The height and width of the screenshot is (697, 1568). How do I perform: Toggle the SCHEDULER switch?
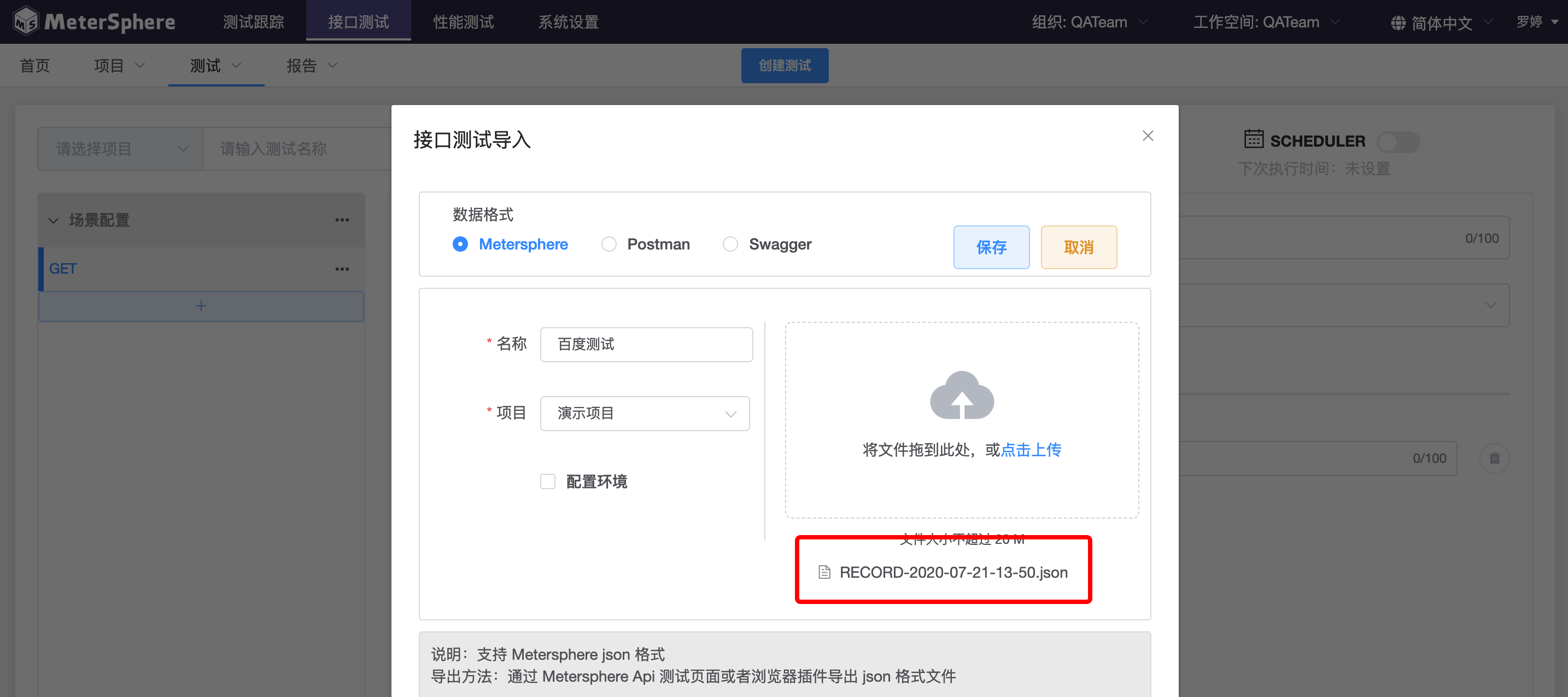click(x=1398, y=142)
